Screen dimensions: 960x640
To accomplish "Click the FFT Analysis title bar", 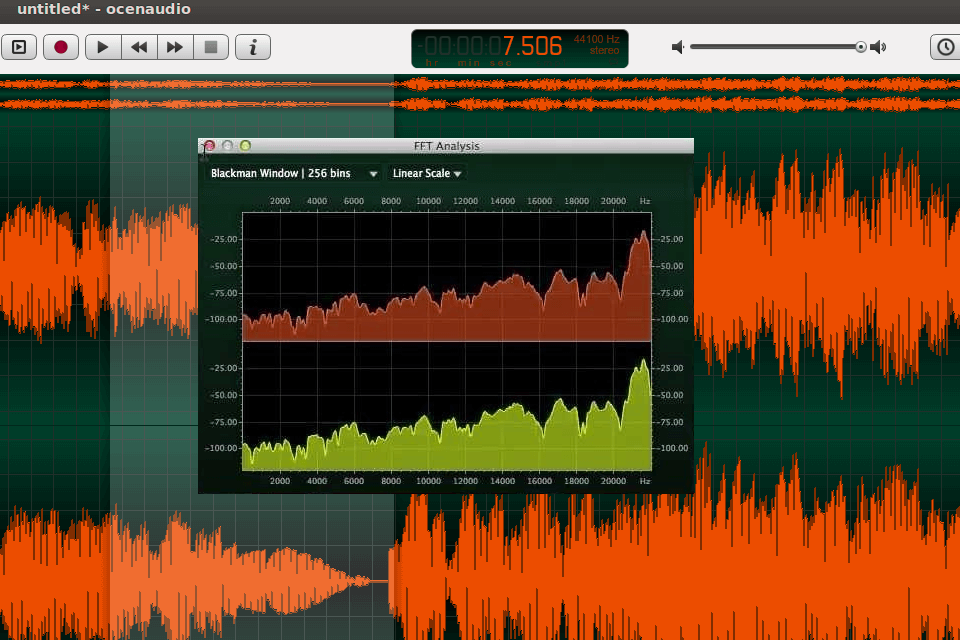I will 446,146.
